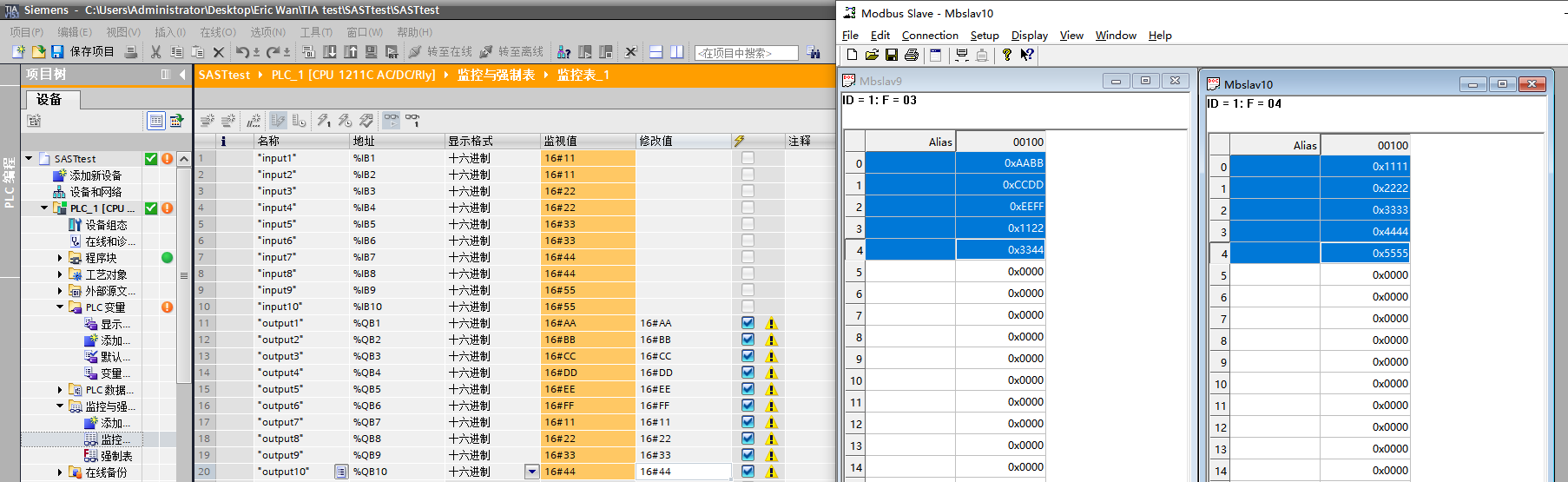Screen dimensions: 1568x482
Task: Click the context help arrow icon in Modbus Slave
Action: (x=1027, y=55)
